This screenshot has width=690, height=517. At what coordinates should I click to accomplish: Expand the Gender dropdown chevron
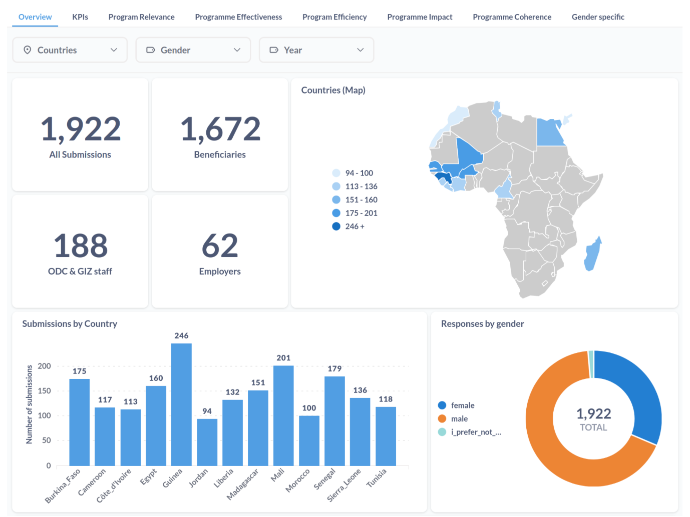coord(237,50)
